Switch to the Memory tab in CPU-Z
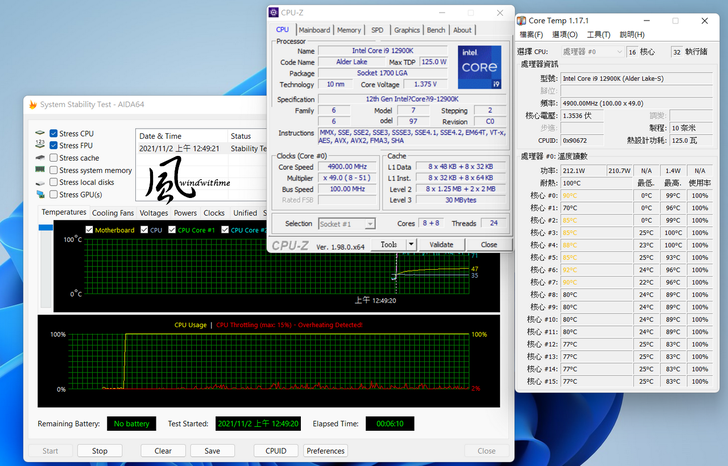 349,30
